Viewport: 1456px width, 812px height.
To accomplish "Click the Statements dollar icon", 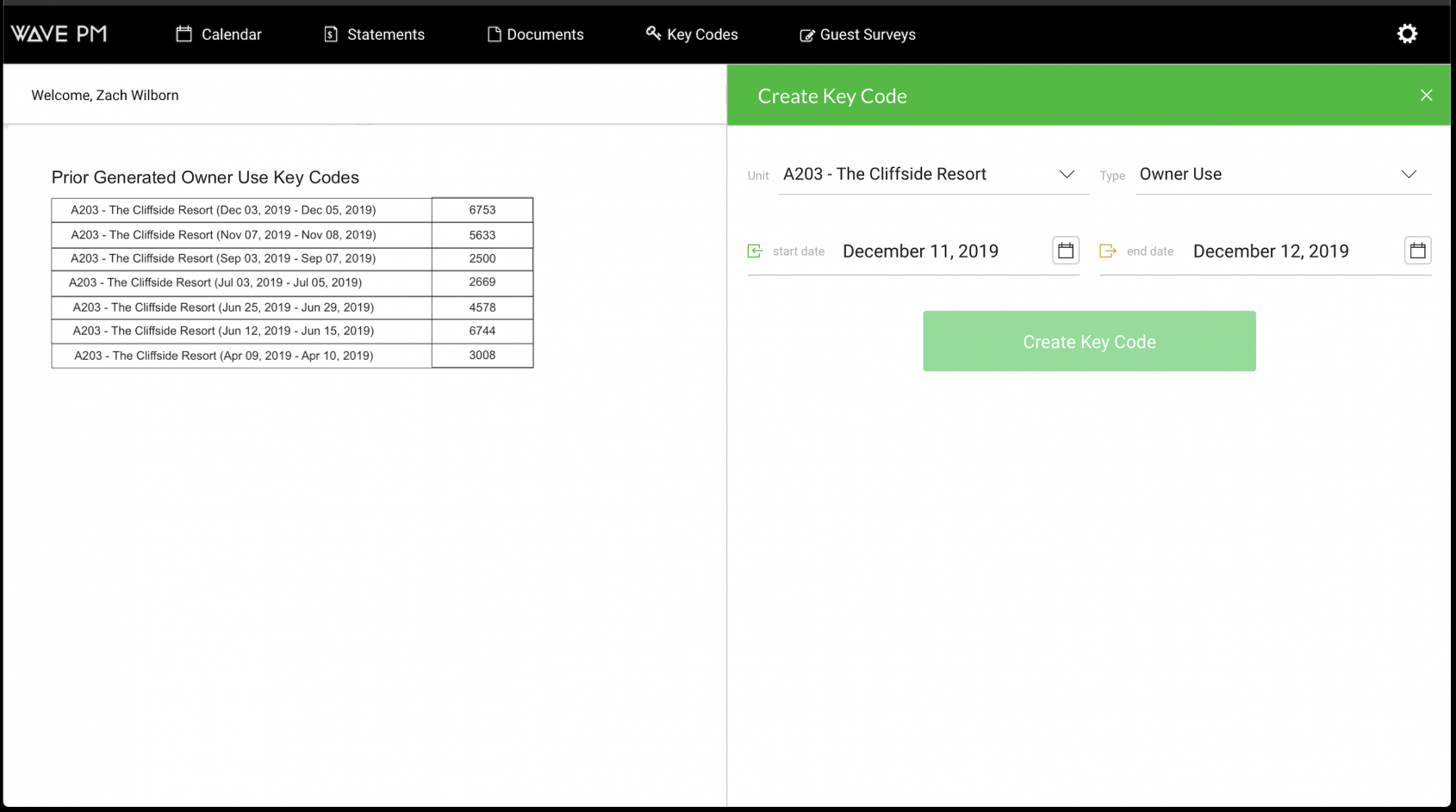I will click(x=330, y=34).
